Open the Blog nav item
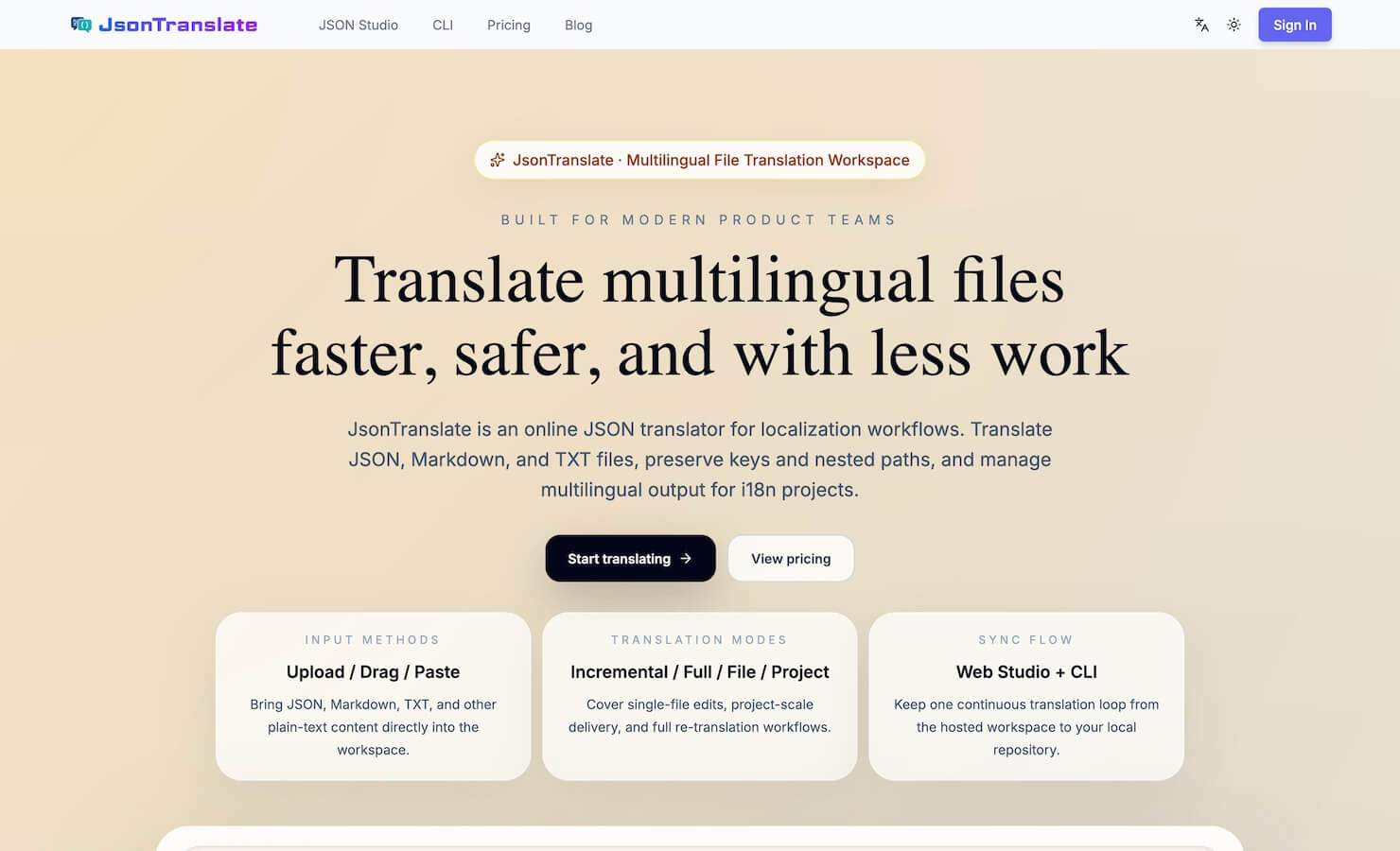The width and height of the screenshot is (1400, 851). point(578,25)
